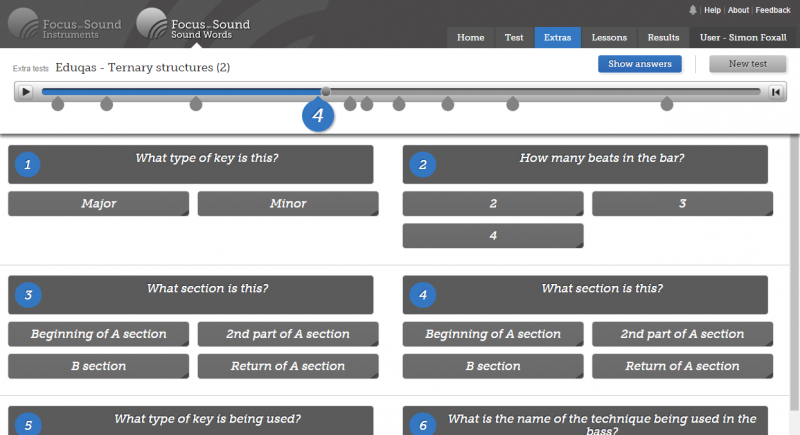Click the page vertical scrollbar
800x435 pixels.
[795, 272]
